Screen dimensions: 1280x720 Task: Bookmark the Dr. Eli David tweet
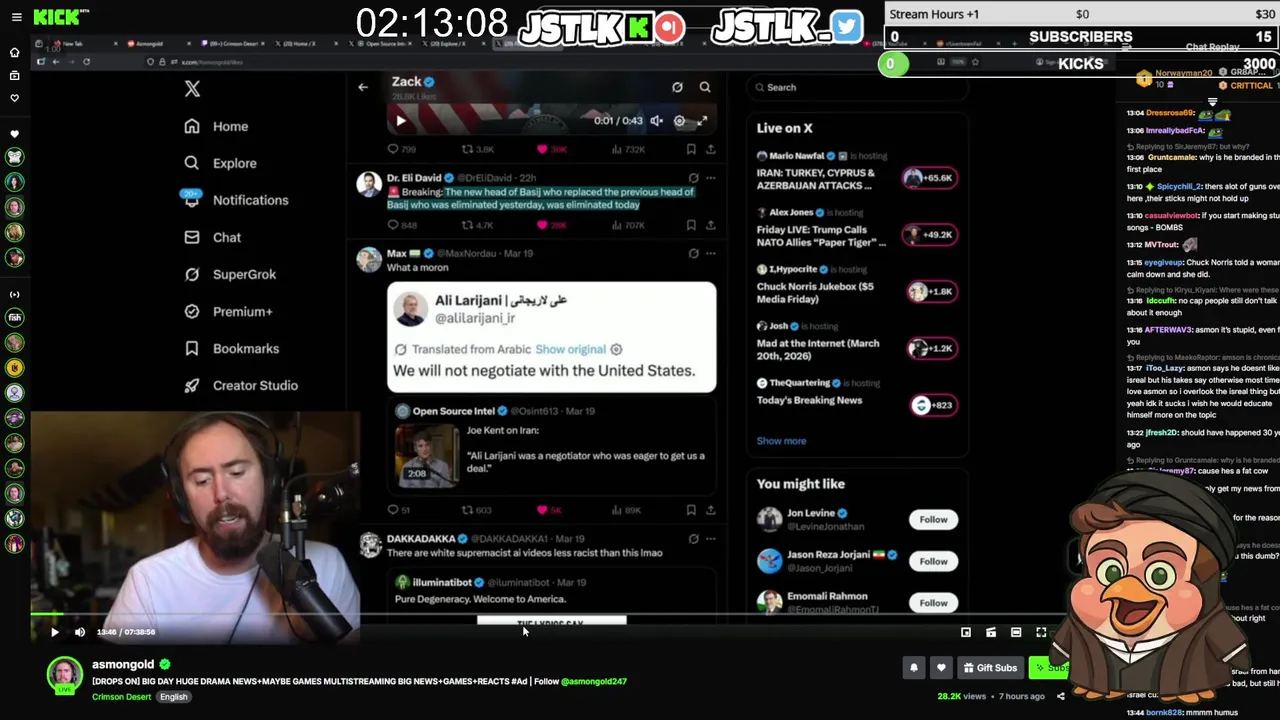(x=691, y=225)
